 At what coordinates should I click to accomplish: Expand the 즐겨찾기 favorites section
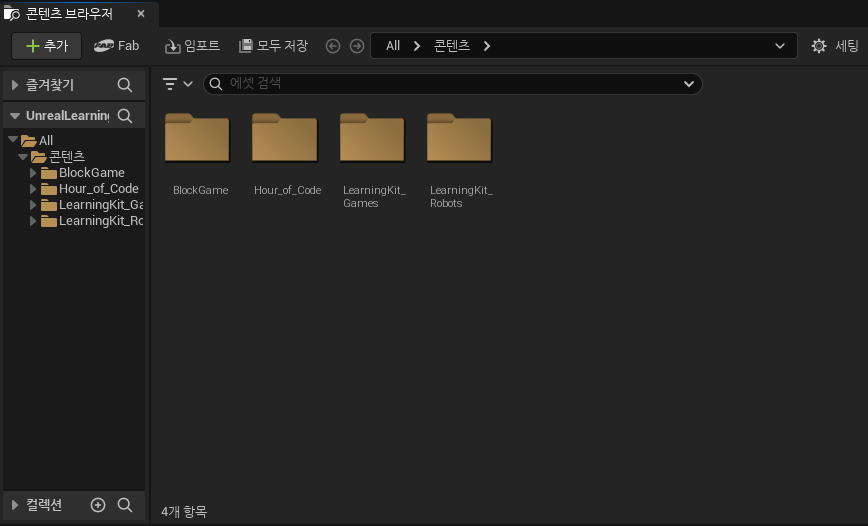pyautogui.click(x=15, y=85)
